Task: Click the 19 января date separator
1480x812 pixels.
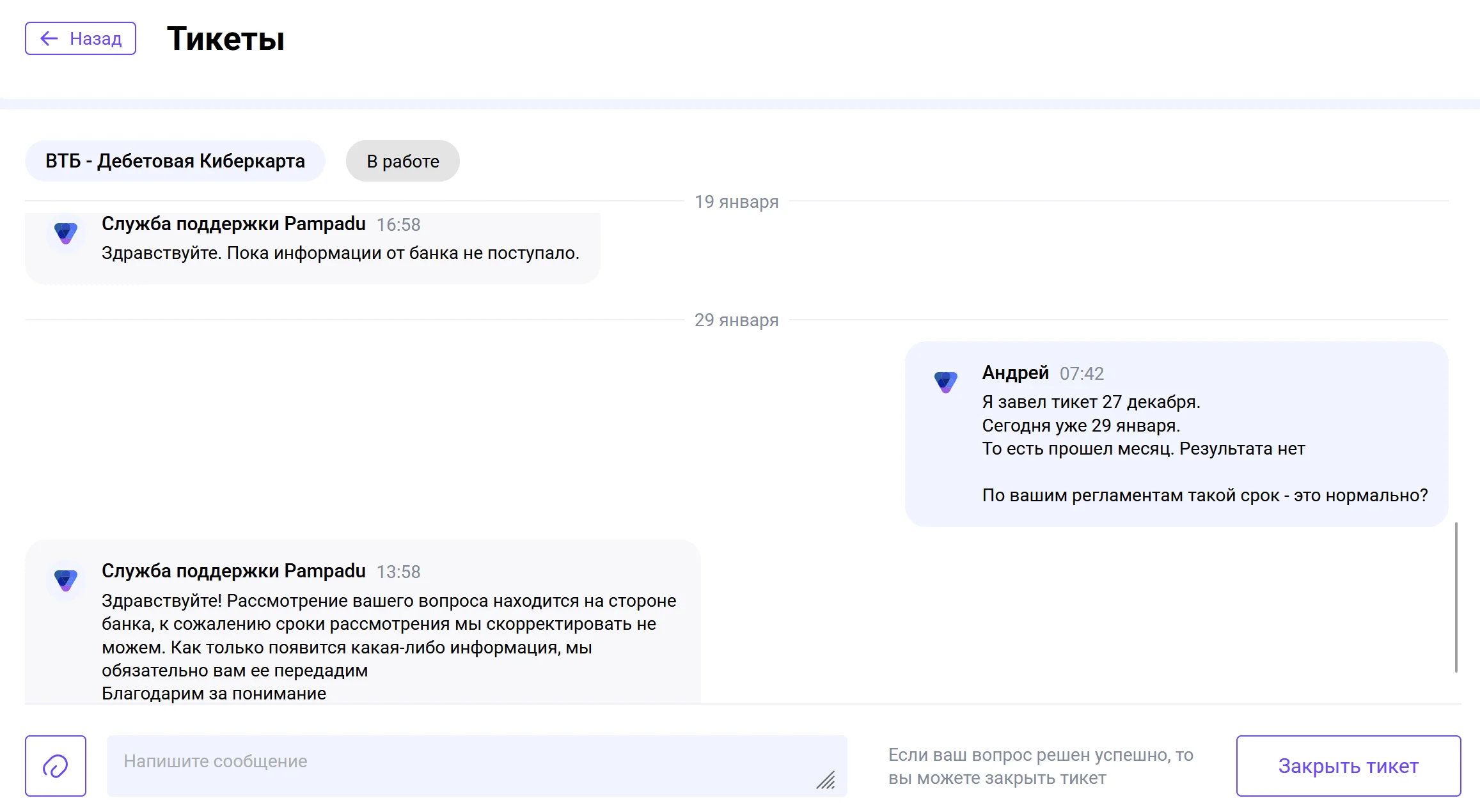Action: [737, 202]
